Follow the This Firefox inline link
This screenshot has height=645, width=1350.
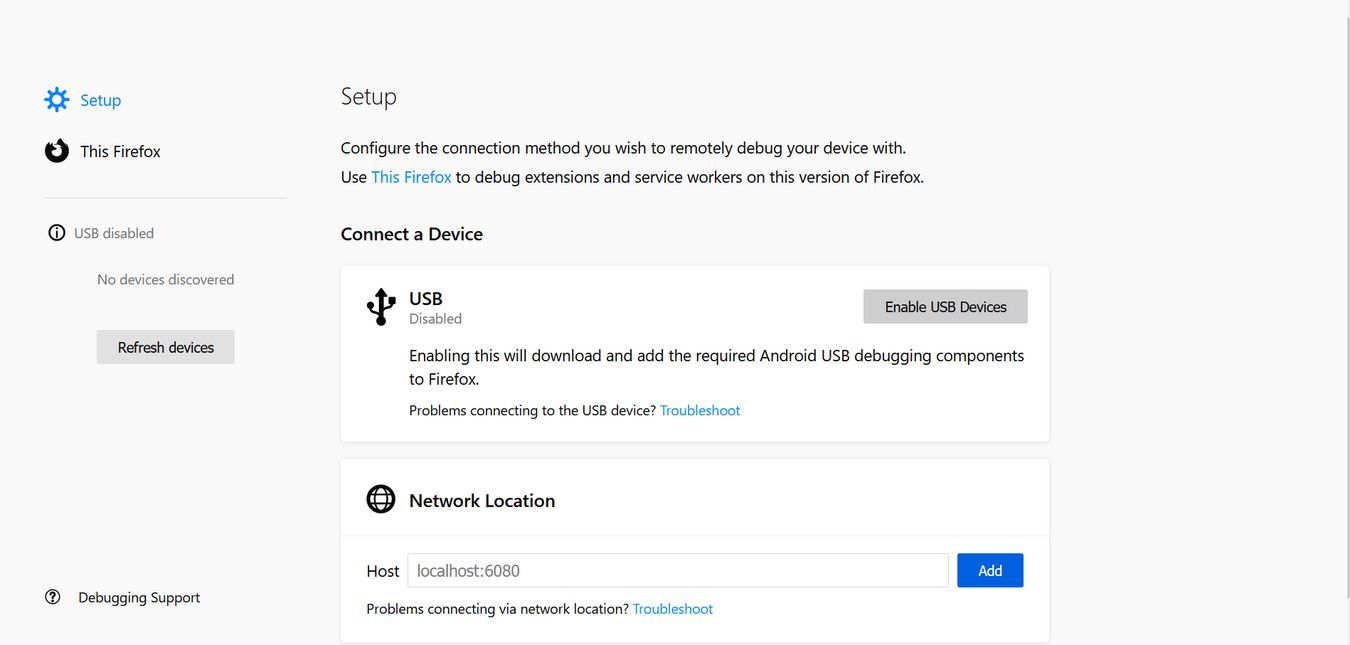[411, 176]
